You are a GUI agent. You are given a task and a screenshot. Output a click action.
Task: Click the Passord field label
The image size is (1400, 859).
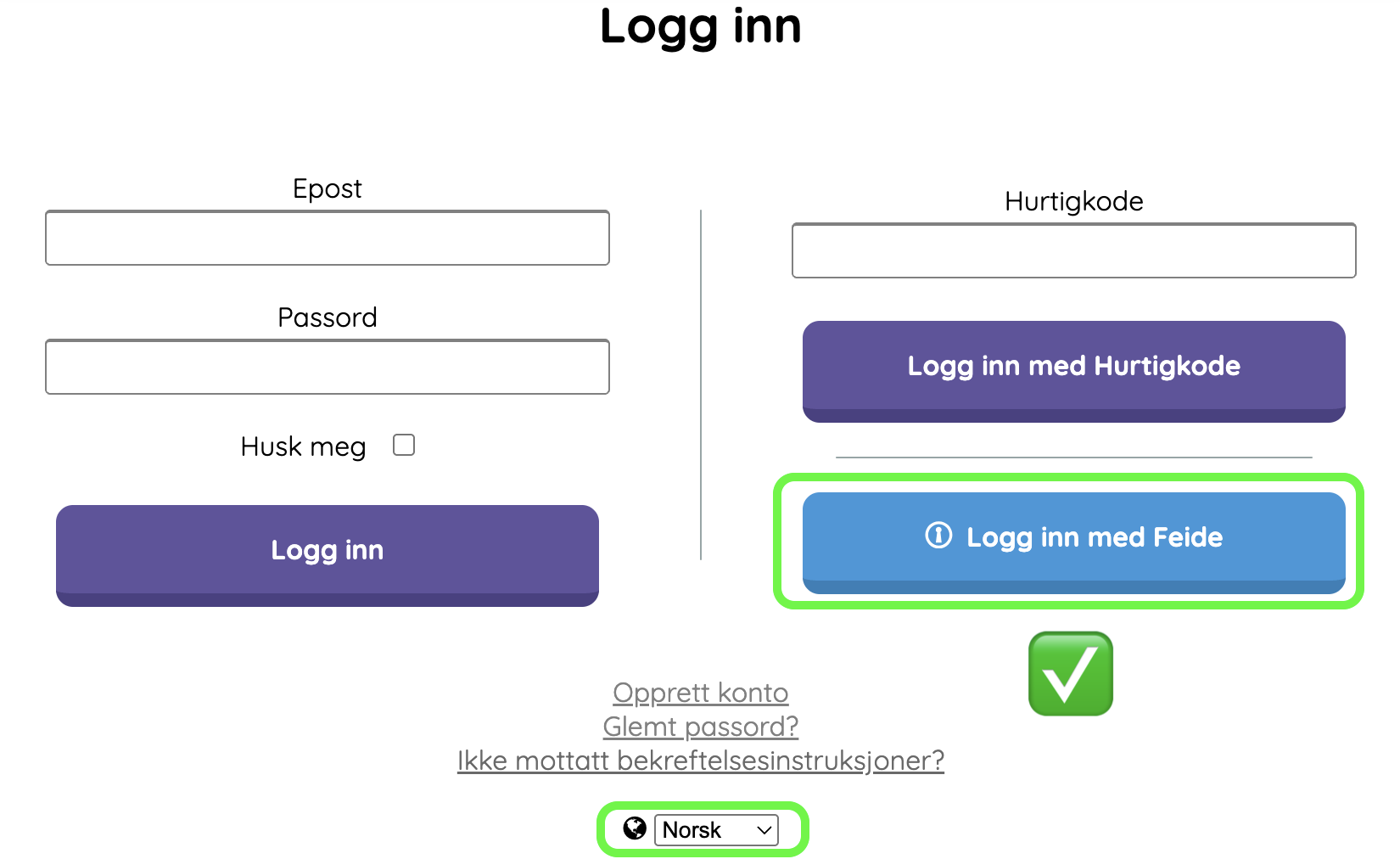coord(327,317)
